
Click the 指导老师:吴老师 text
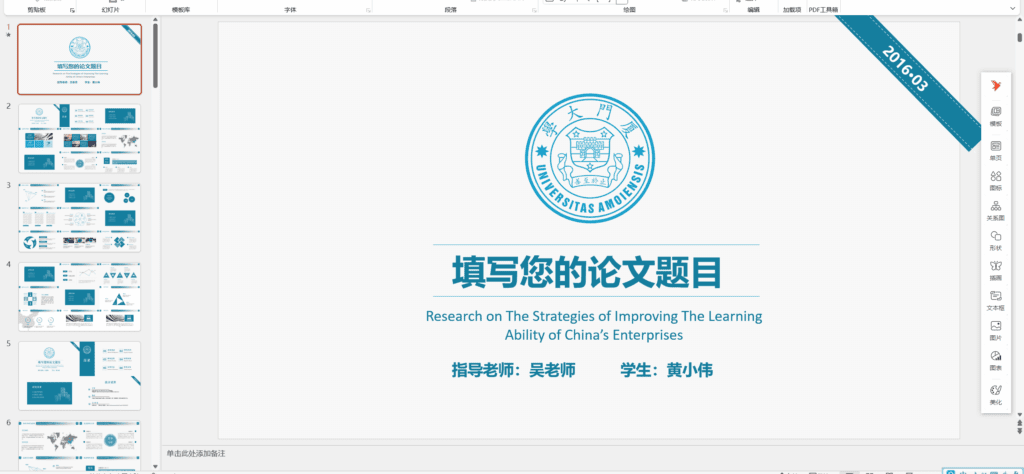pyautogui.click(x=513, y=370)
